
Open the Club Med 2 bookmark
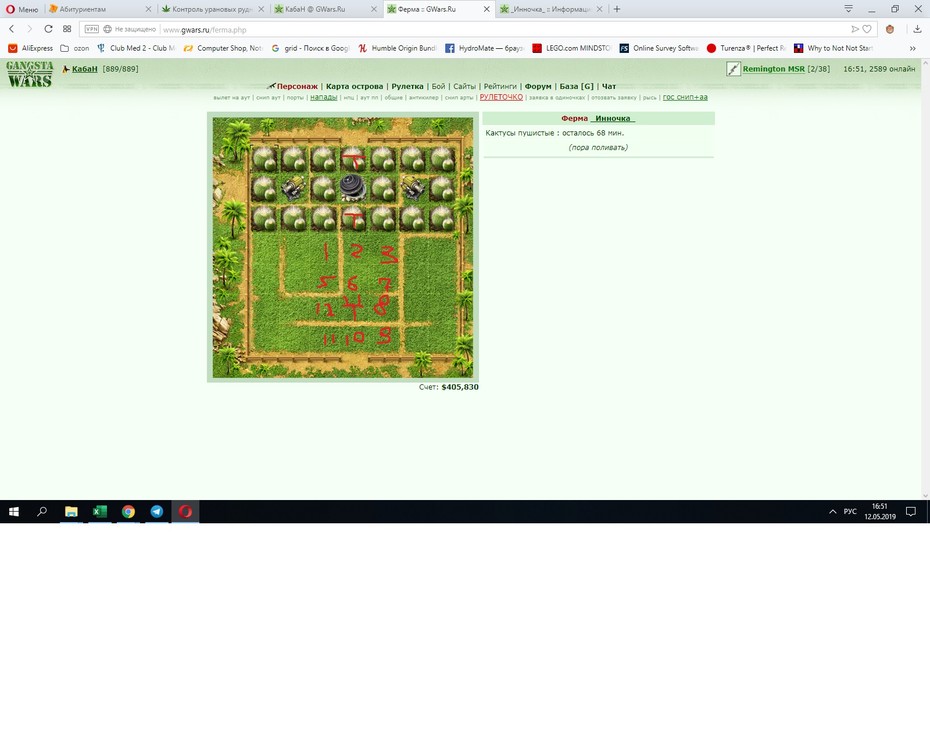click(136, 48)
